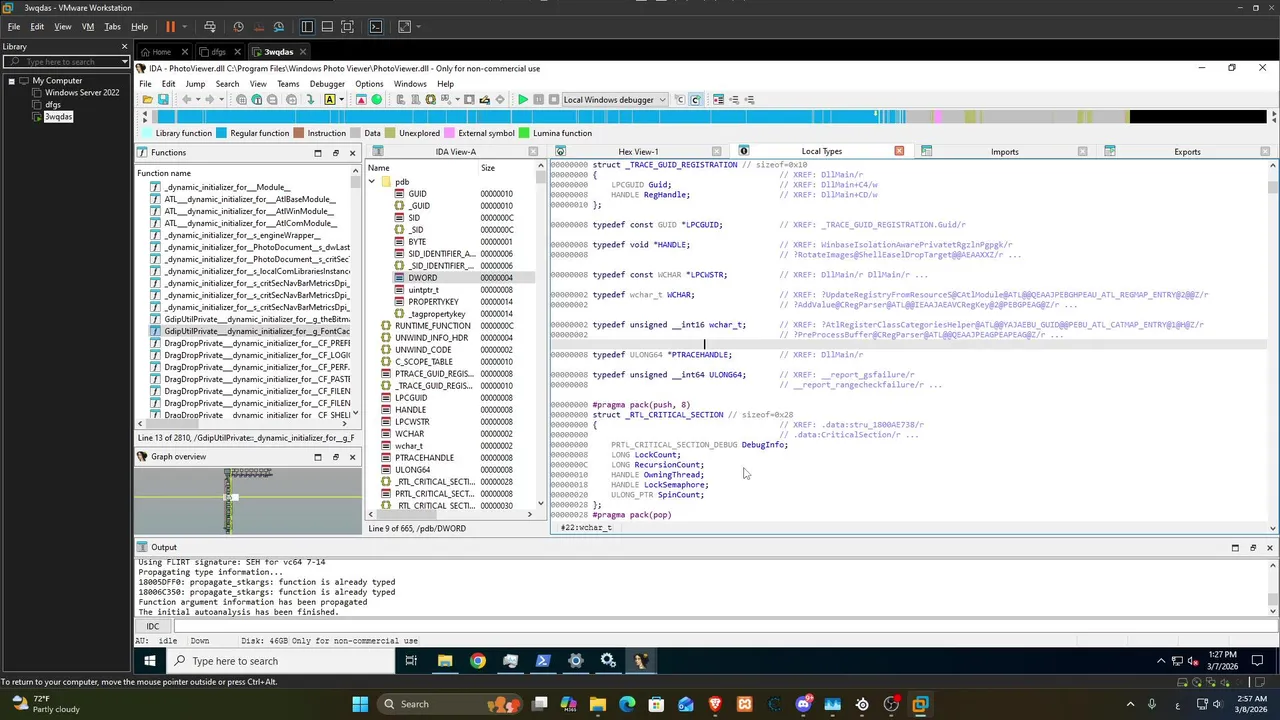Open PowerShell in the guest taskbar
The height and width of the screenshot is (720, 1280).
(x=543, y=661)
